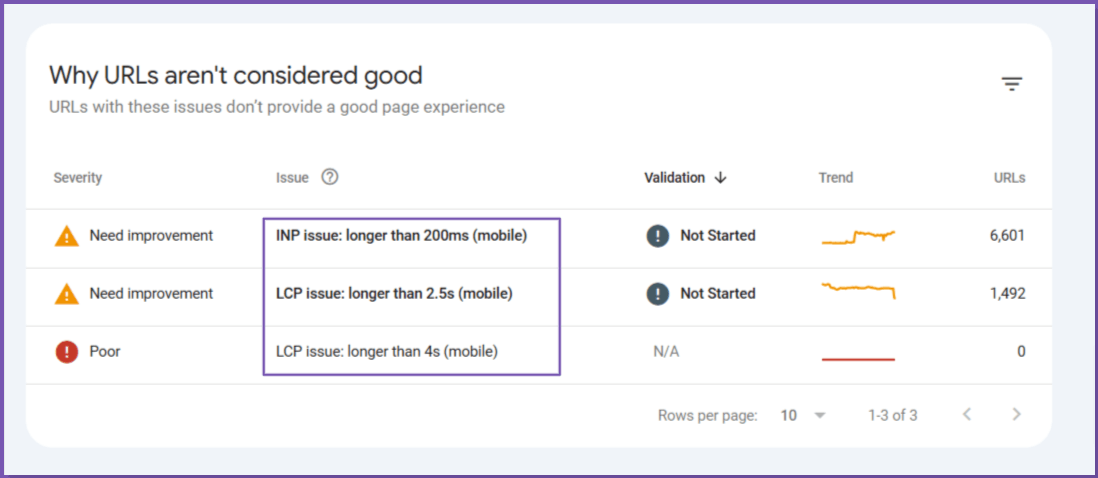Click the 1,492 URLs count
This screenshot has height=478, width=1098.
click(1005, 294)
